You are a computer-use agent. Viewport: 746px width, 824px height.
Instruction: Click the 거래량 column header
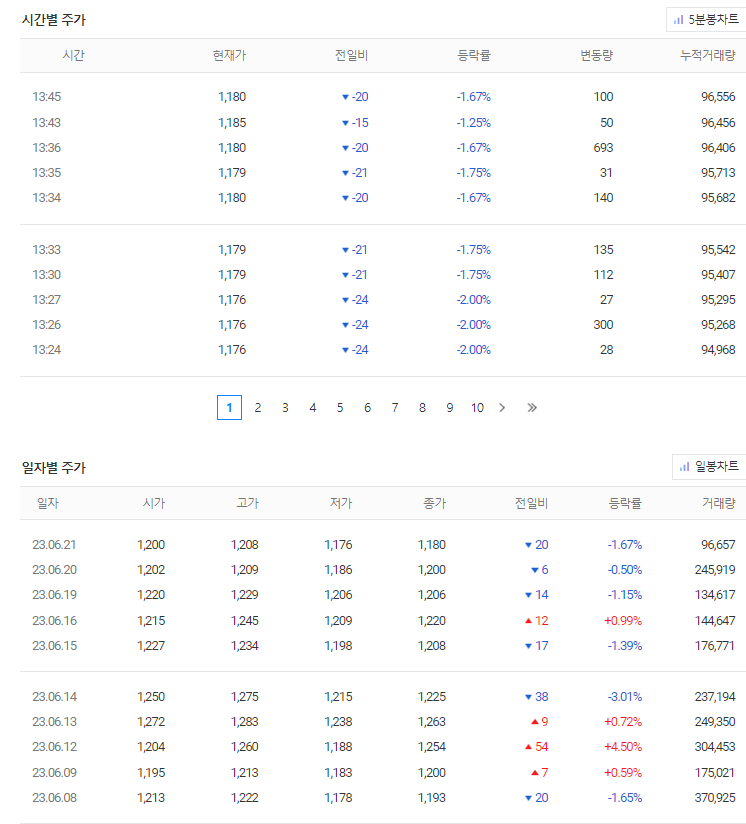tap(719, 503)
